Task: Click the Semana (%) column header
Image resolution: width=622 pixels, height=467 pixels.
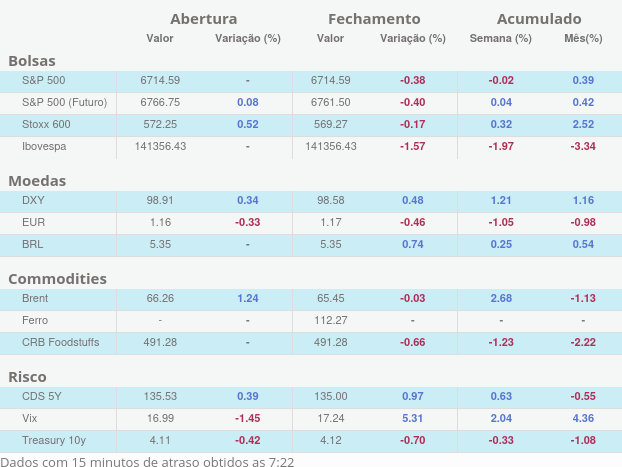Action: click(500, 38)
